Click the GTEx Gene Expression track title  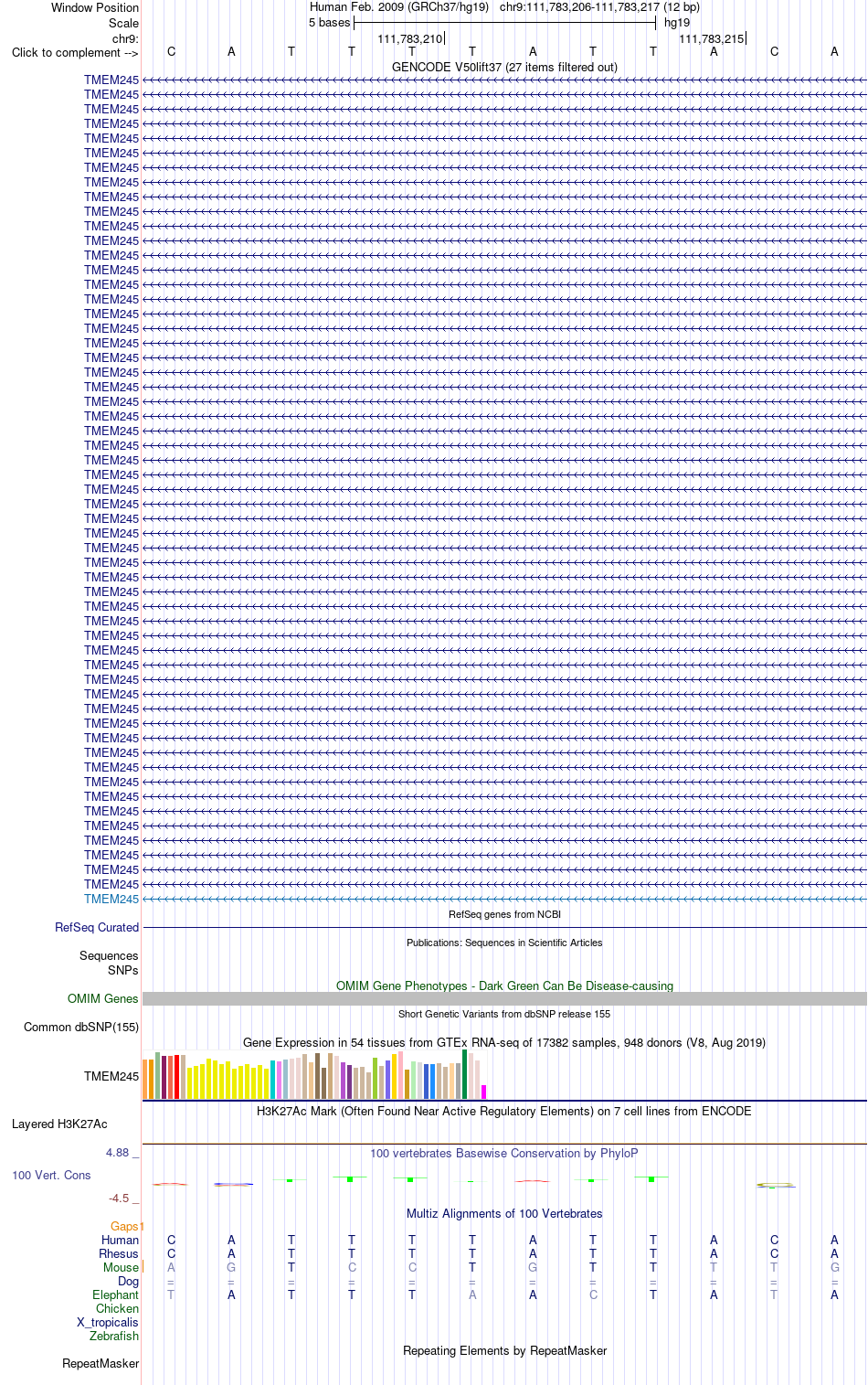[x=504, y=1042]
